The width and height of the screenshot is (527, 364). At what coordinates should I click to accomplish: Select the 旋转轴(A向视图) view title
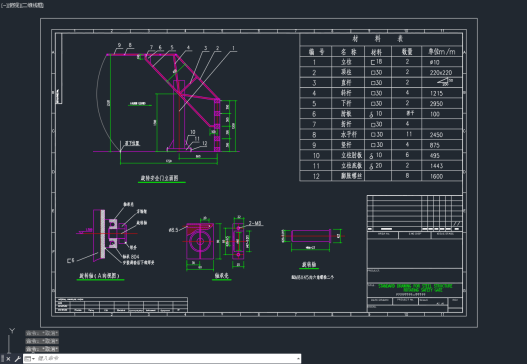(x=99, y=276)
